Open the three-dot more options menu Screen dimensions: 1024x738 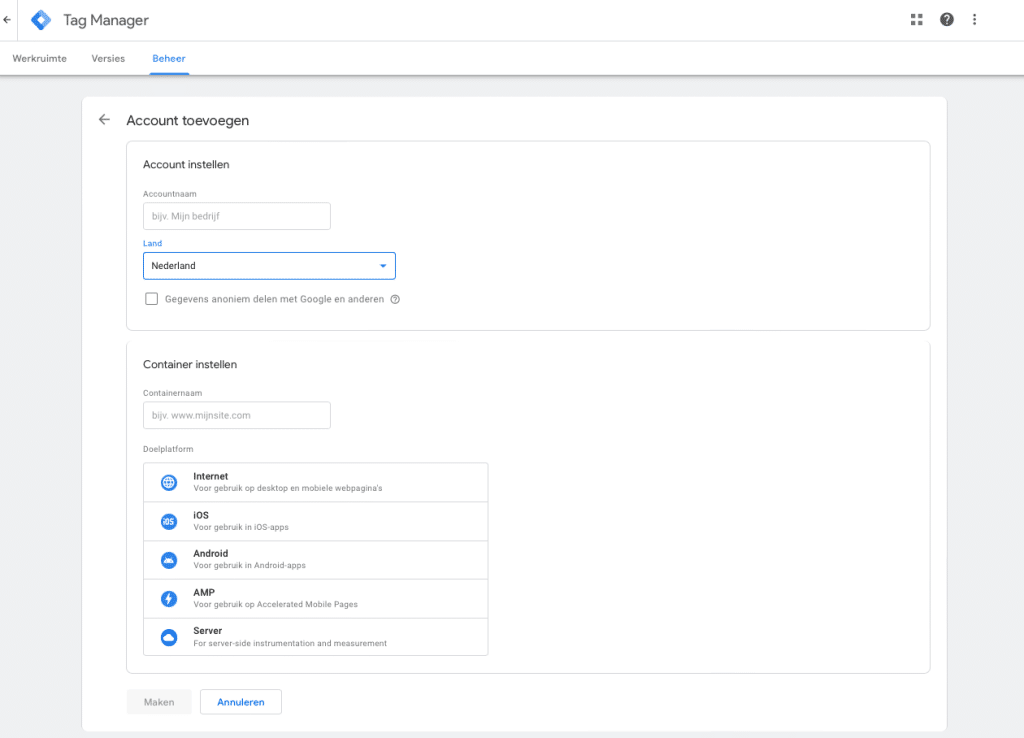[974, 20]
